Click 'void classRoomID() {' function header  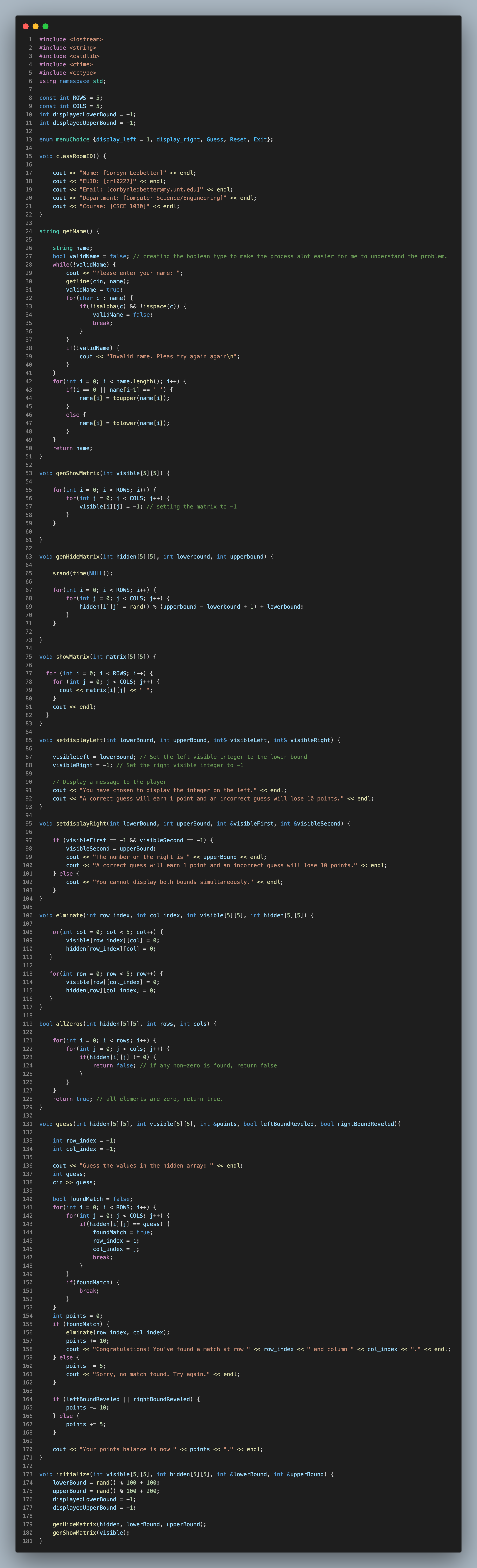[x=72, y=157]
